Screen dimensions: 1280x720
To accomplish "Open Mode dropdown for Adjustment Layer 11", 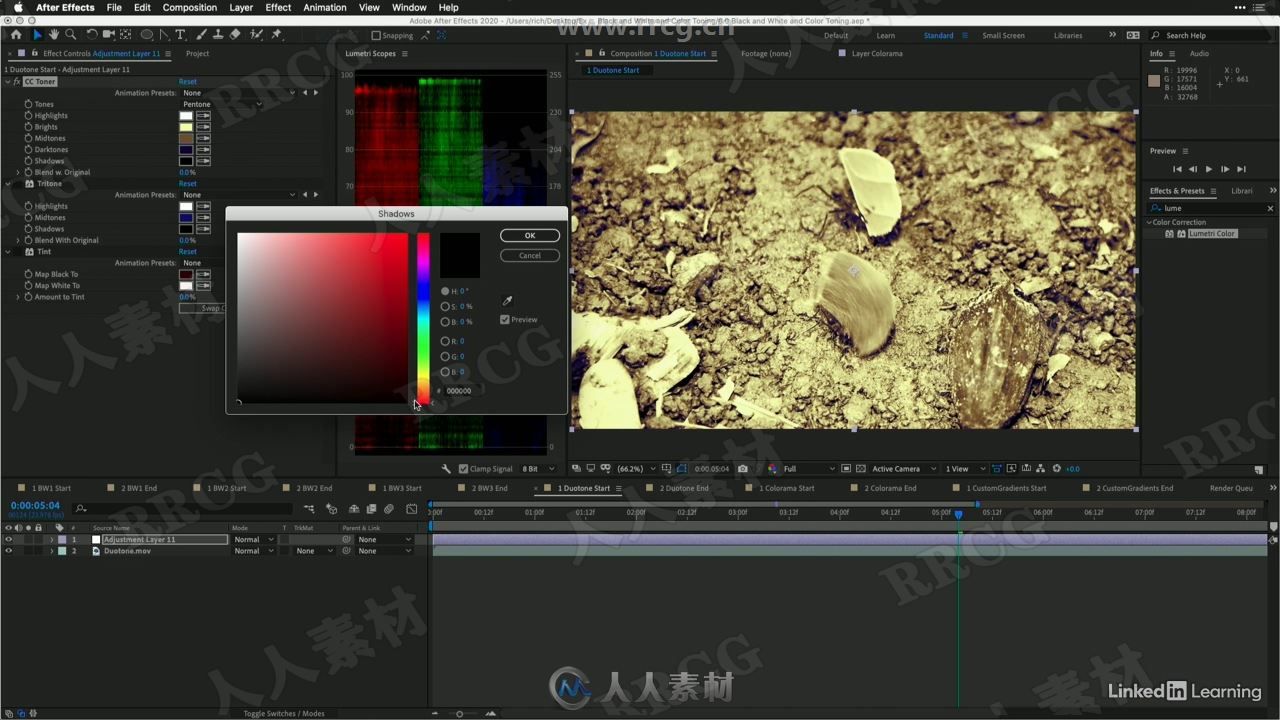I will tap(253, 539).
